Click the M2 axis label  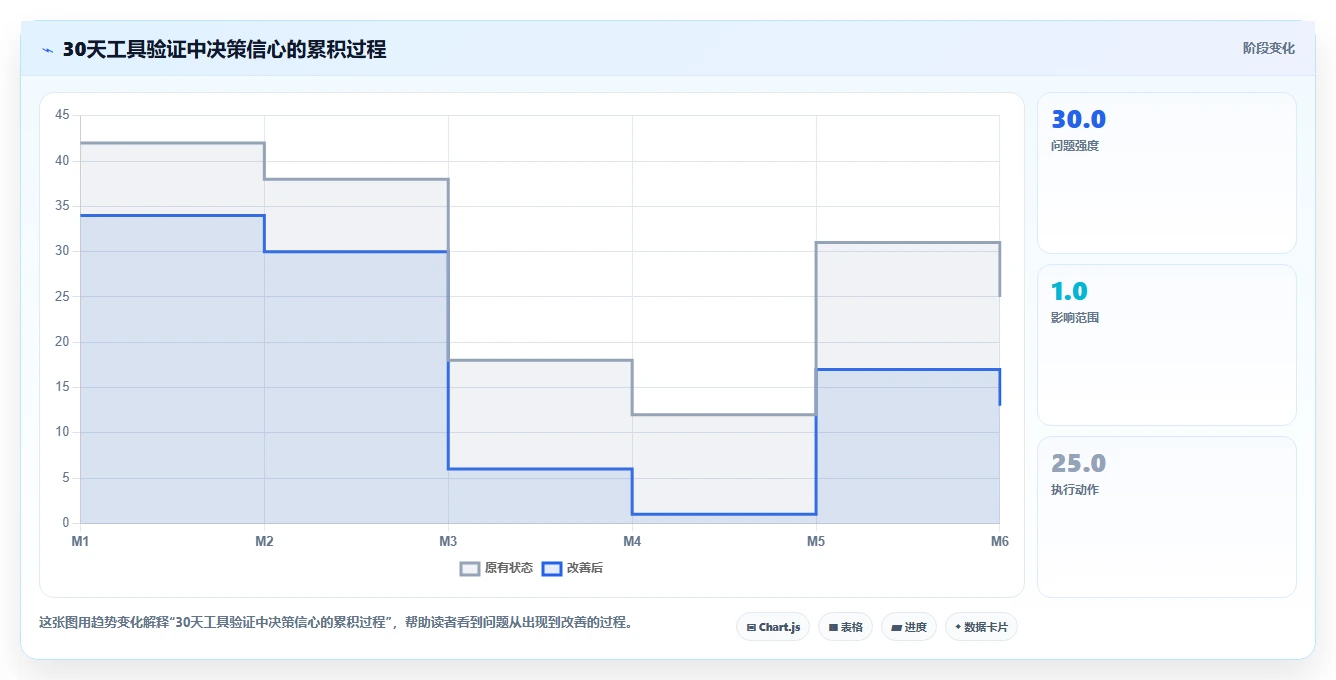tap(264, 541)
